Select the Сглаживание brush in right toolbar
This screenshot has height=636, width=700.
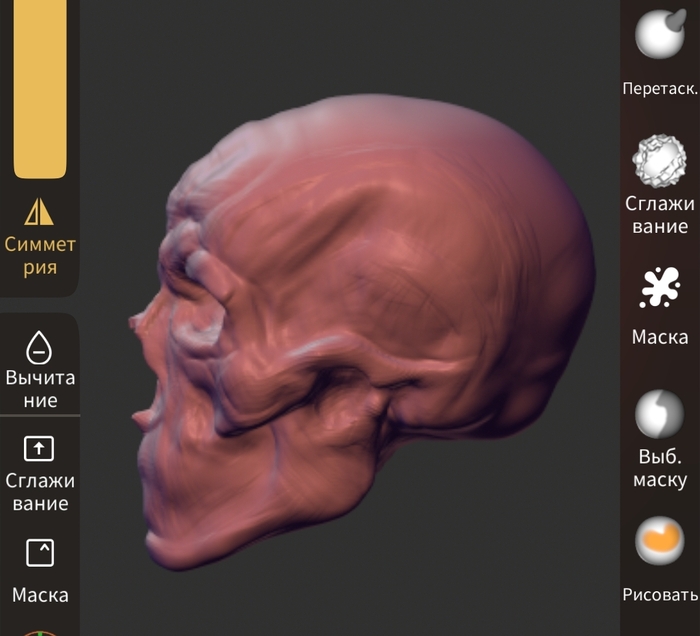coord(660,185)
